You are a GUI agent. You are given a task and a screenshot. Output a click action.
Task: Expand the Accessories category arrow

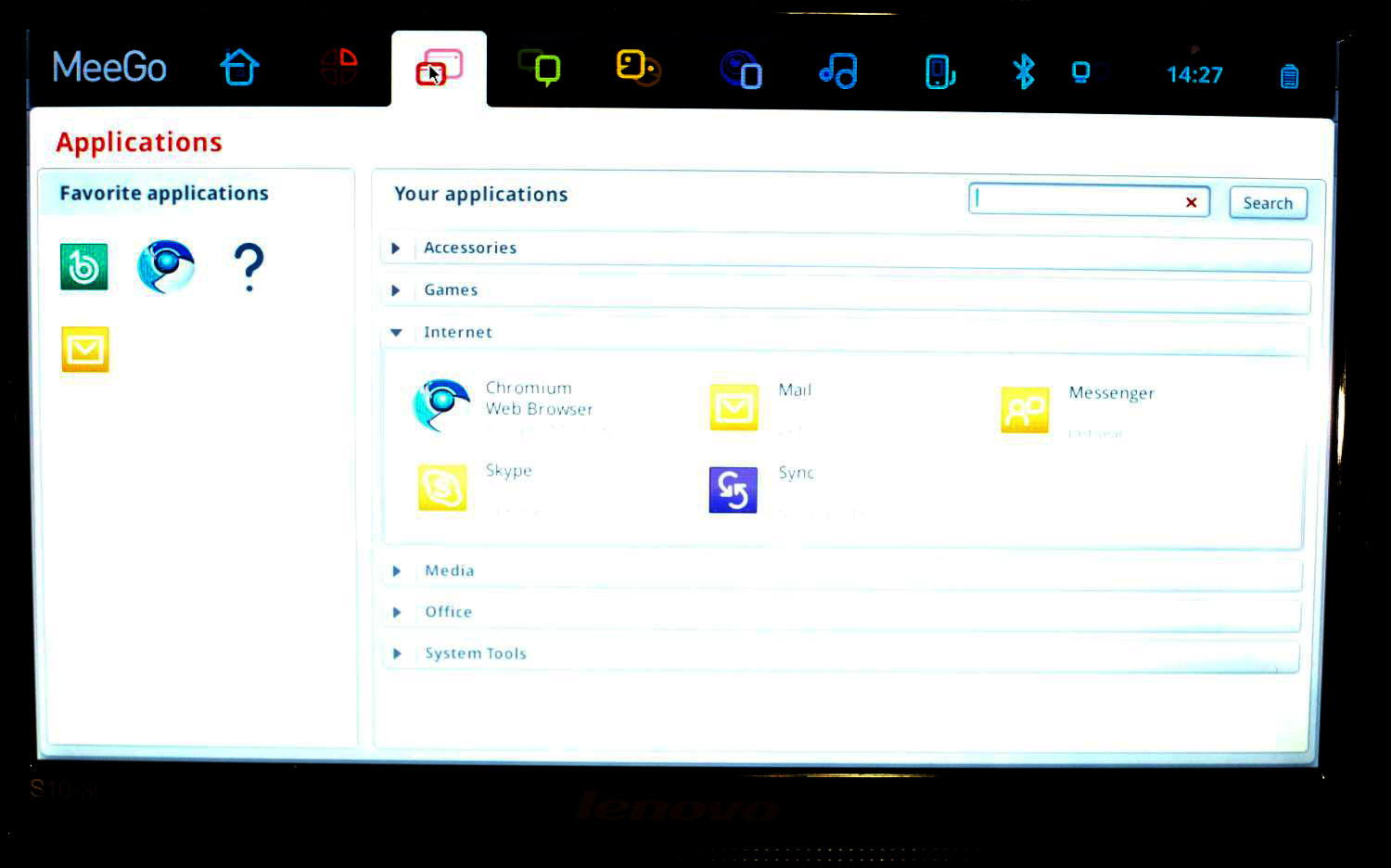pos(396,249)
